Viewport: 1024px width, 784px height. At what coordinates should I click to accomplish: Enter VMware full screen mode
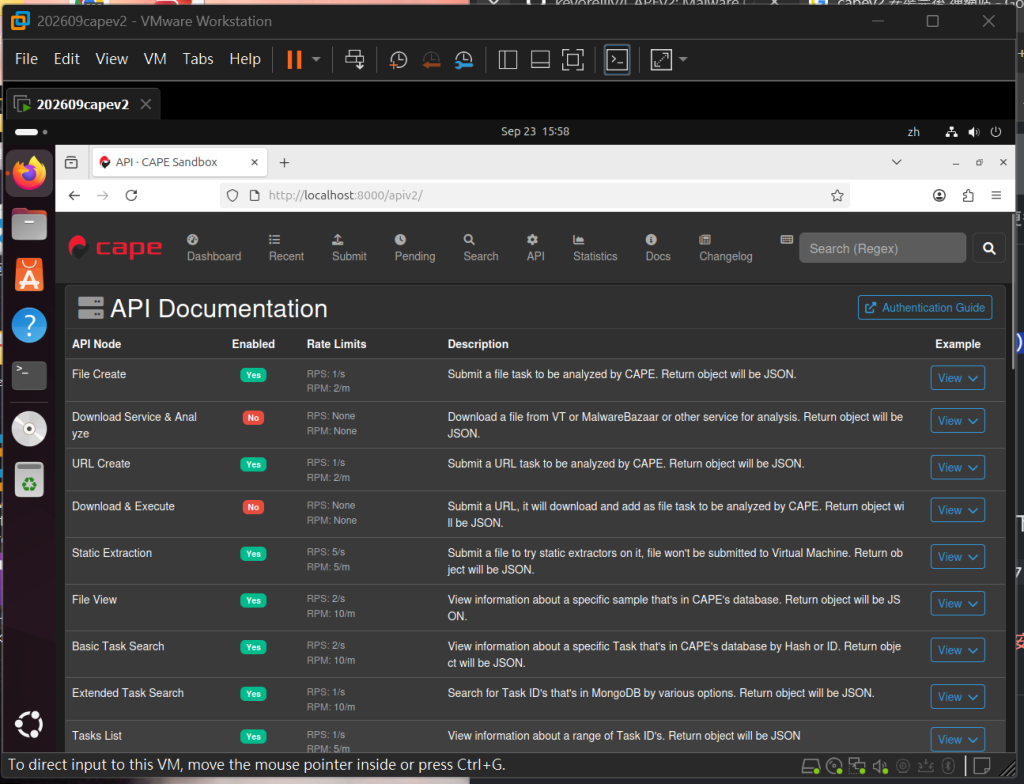pos(573,60)
